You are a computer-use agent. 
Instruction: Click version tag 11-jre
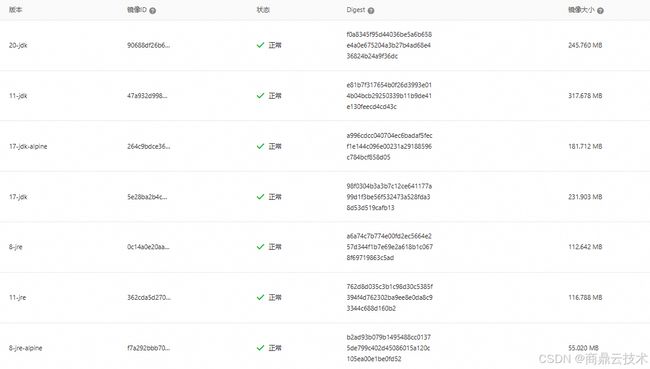coord(17,298)
